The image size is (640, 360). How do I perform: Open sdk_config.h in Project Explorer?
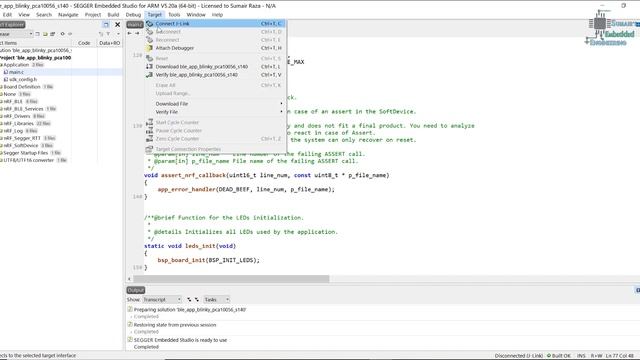pos(23,80)
